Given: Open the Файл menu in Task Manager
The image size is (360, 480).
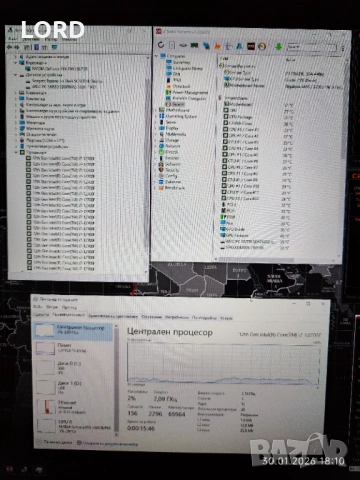Looking at the screenshot, I should click(38, 307).
